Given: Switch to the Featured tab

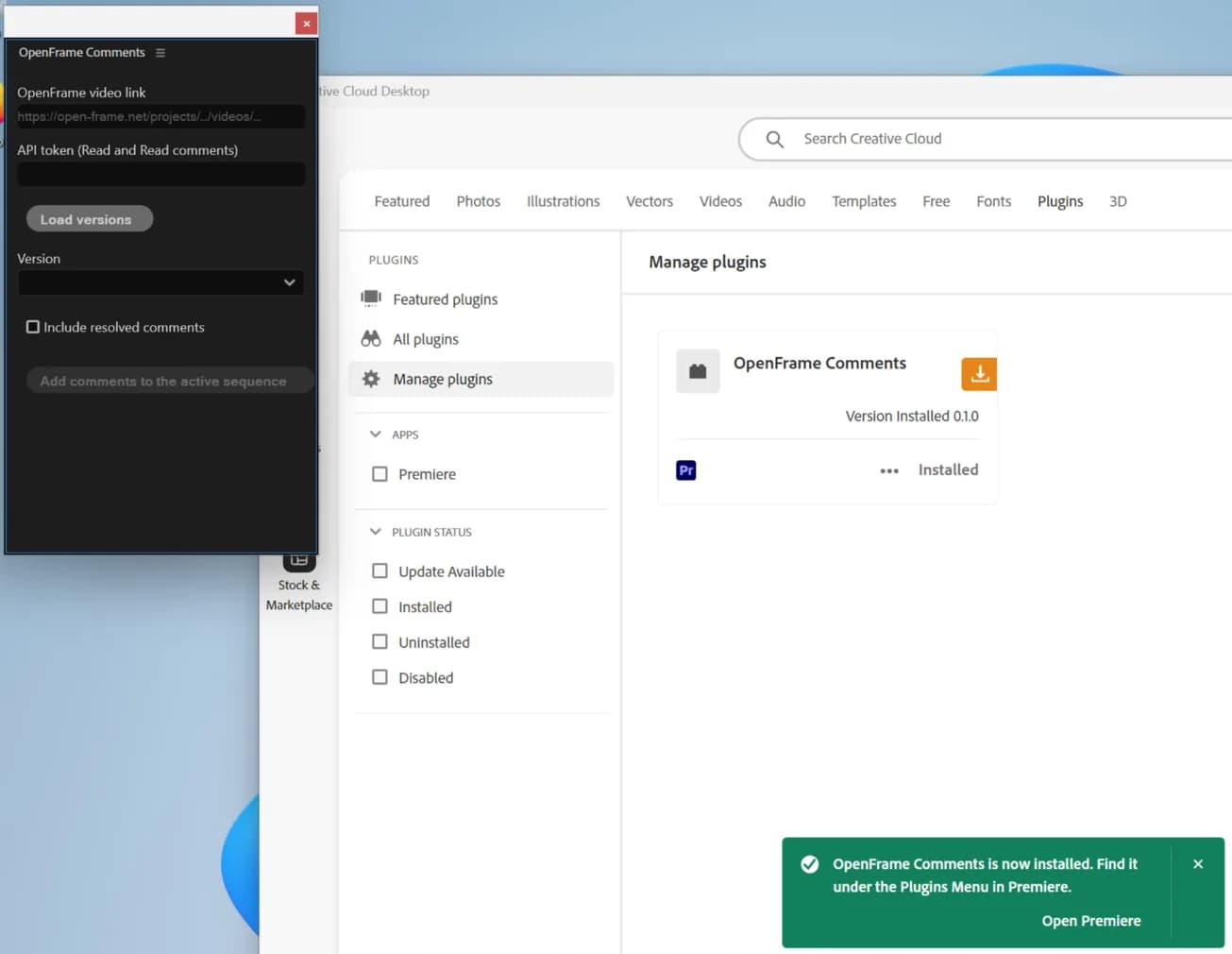Looking at the screenshot, I should pyautogui.click(x=401, y=201).
